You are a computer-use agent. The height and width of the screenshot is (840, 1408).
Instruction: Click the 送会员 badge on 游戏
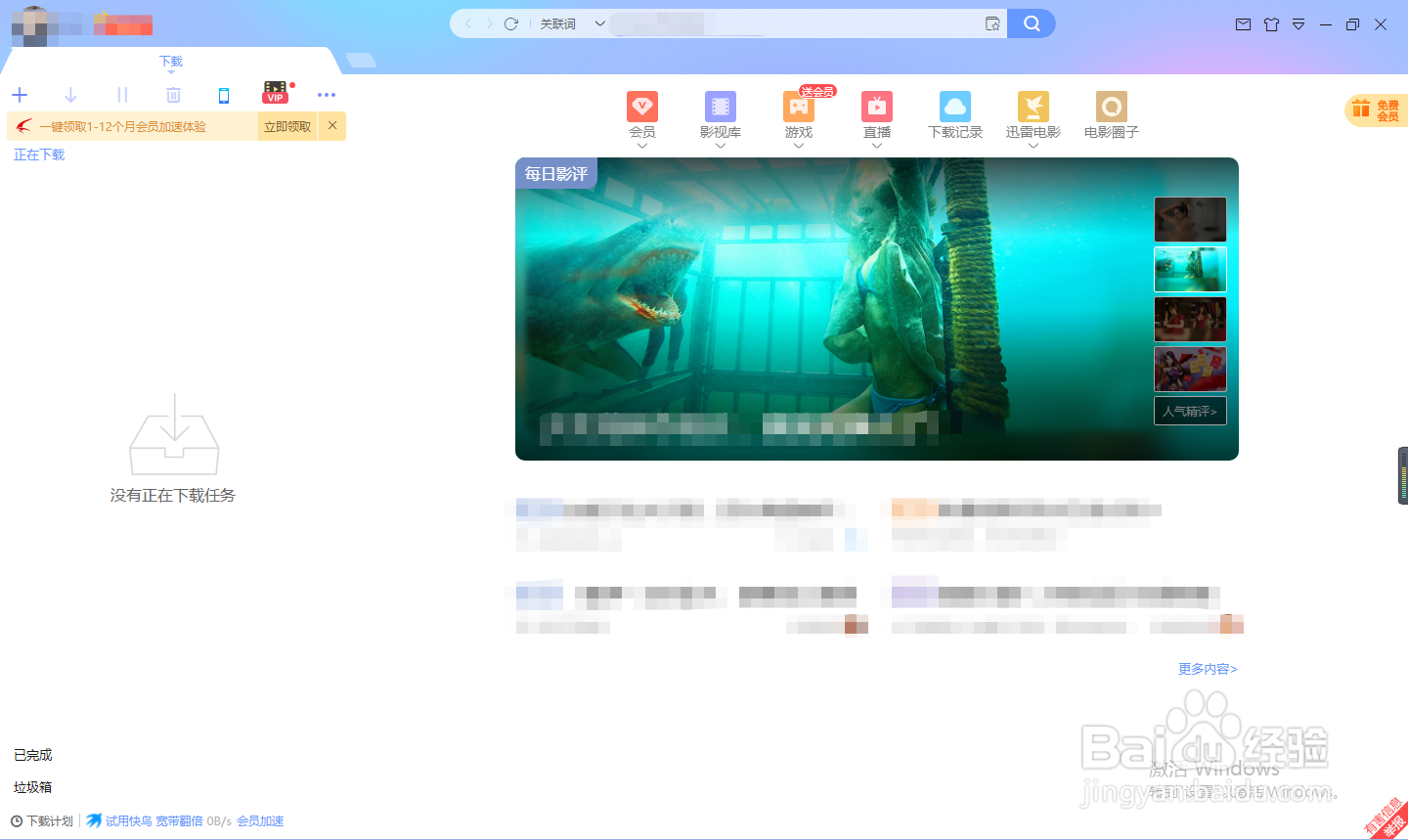pyautogui.click(x=817, y=91)
